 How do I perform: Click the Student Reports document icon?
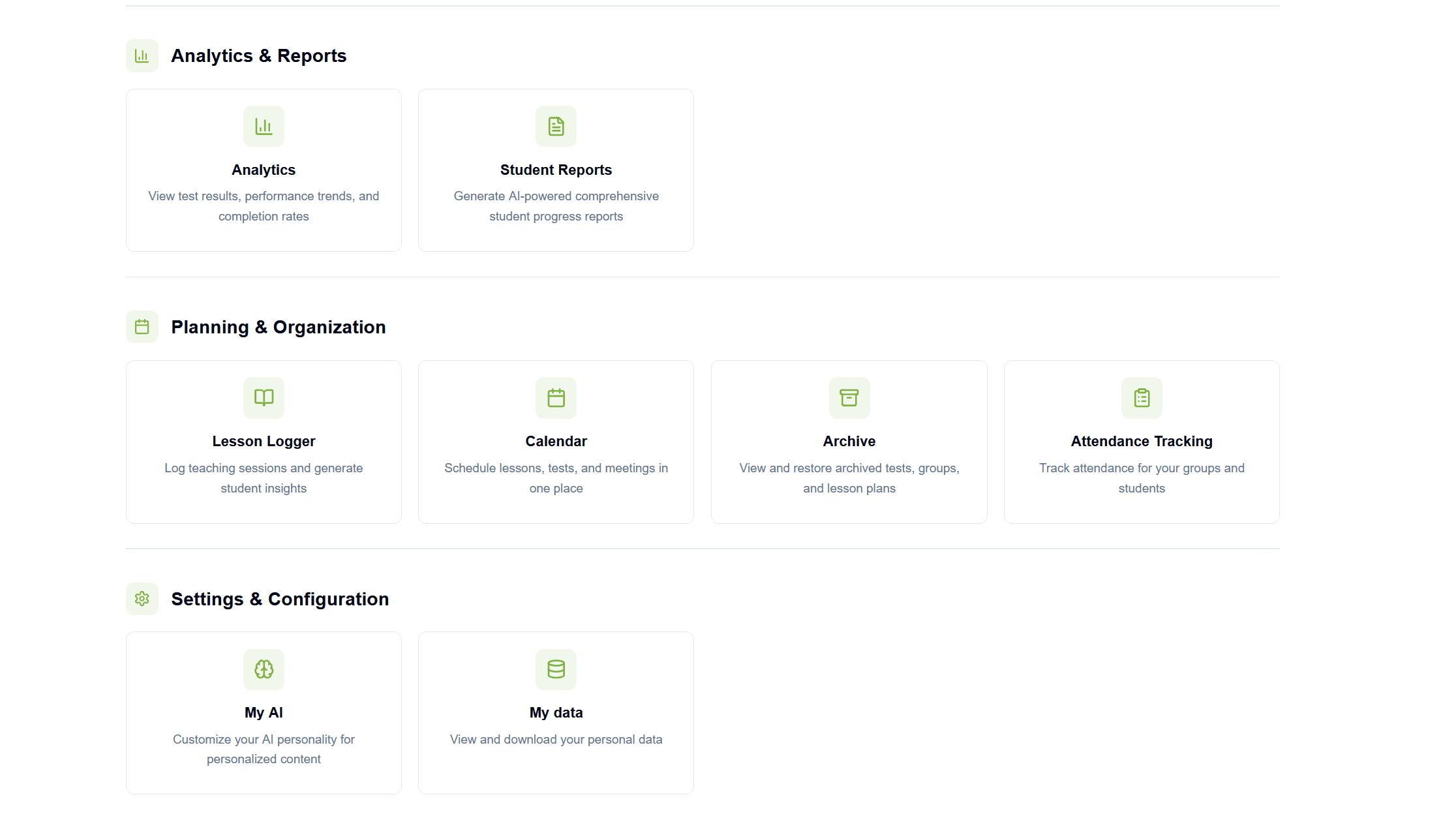tap(556, 126)
